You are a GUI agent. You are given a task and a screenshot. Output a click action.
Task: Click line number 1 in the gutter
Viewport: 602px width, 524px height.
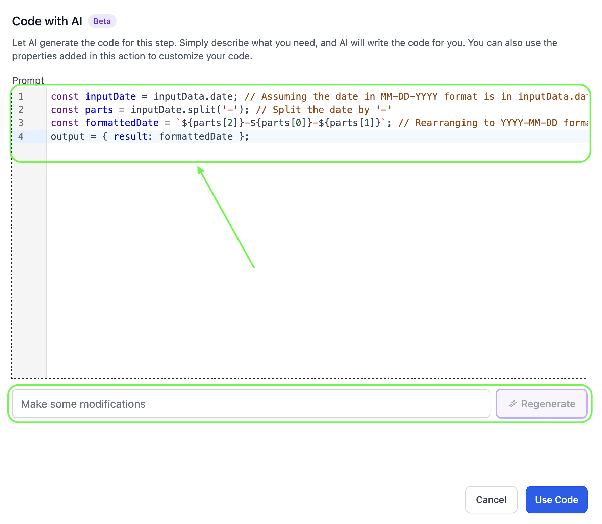coord(21,96)
